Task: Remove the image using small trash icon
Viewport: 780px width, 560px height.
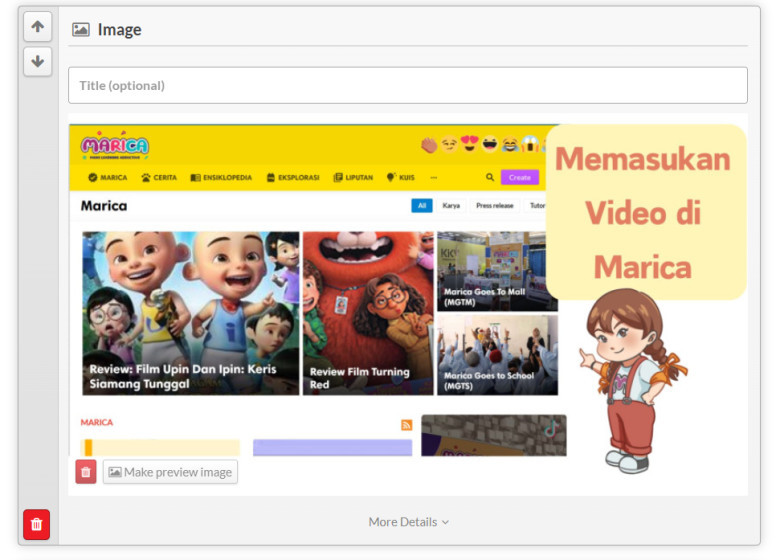Action: click(x=86, y=472)
